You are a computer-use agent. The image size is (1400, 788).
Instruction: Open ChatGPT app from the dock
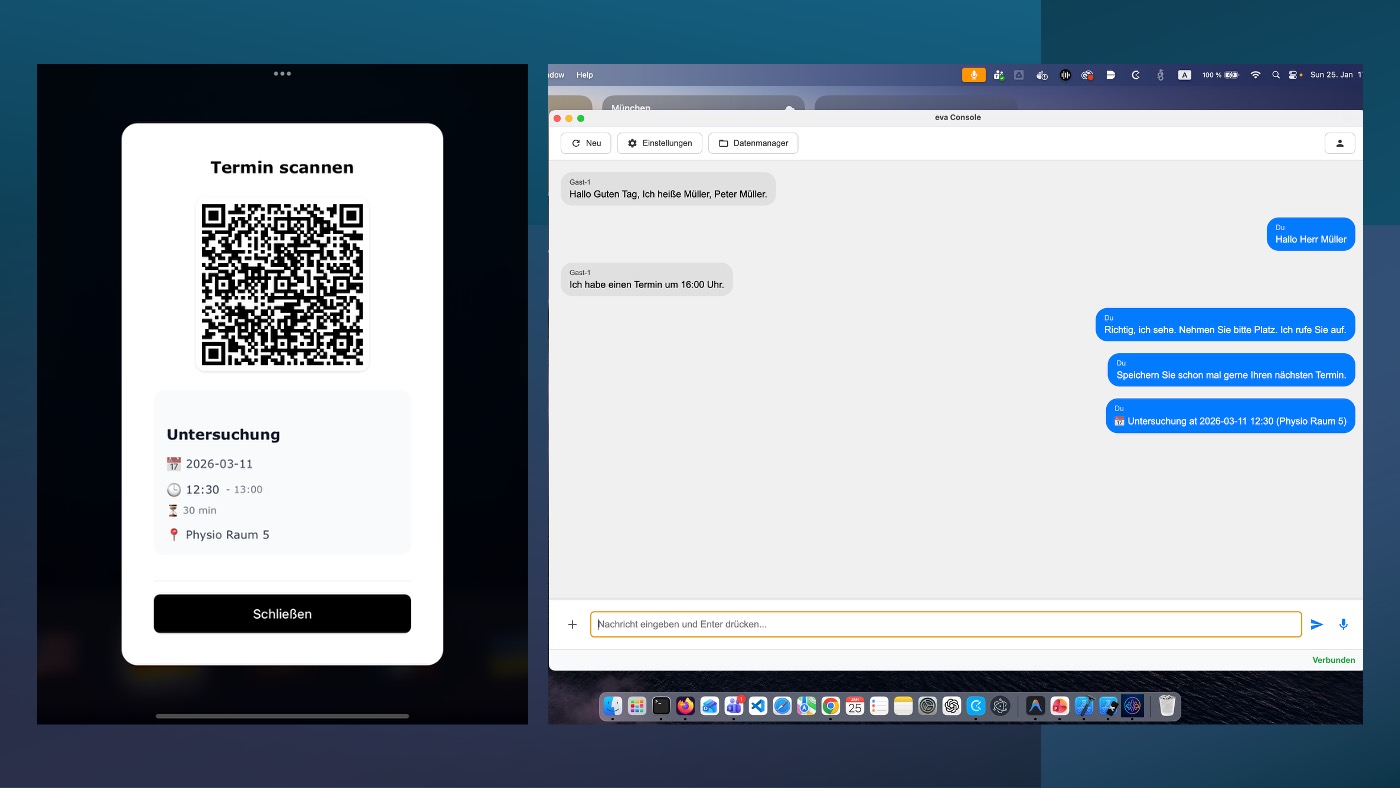pos(952,706)
